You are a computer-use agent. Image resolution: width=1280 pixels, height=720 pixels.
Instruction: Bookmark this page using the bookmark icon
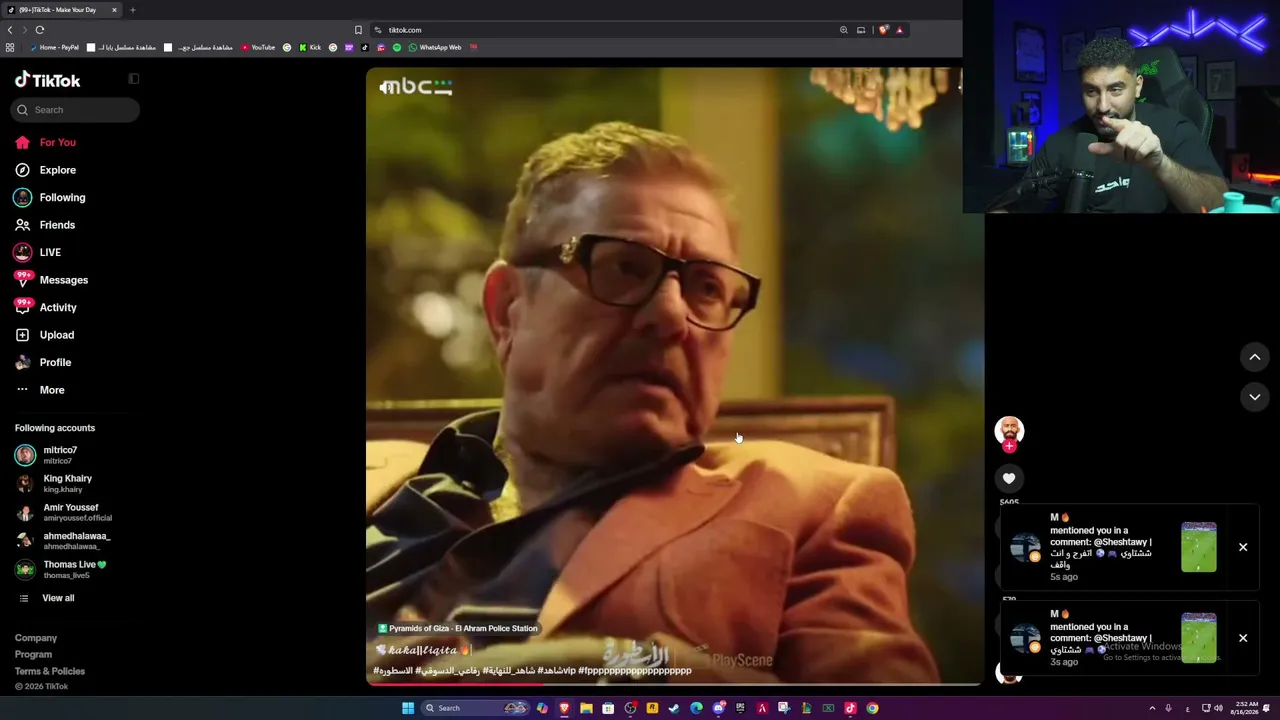pyautogui.click(x=358, y=30)
